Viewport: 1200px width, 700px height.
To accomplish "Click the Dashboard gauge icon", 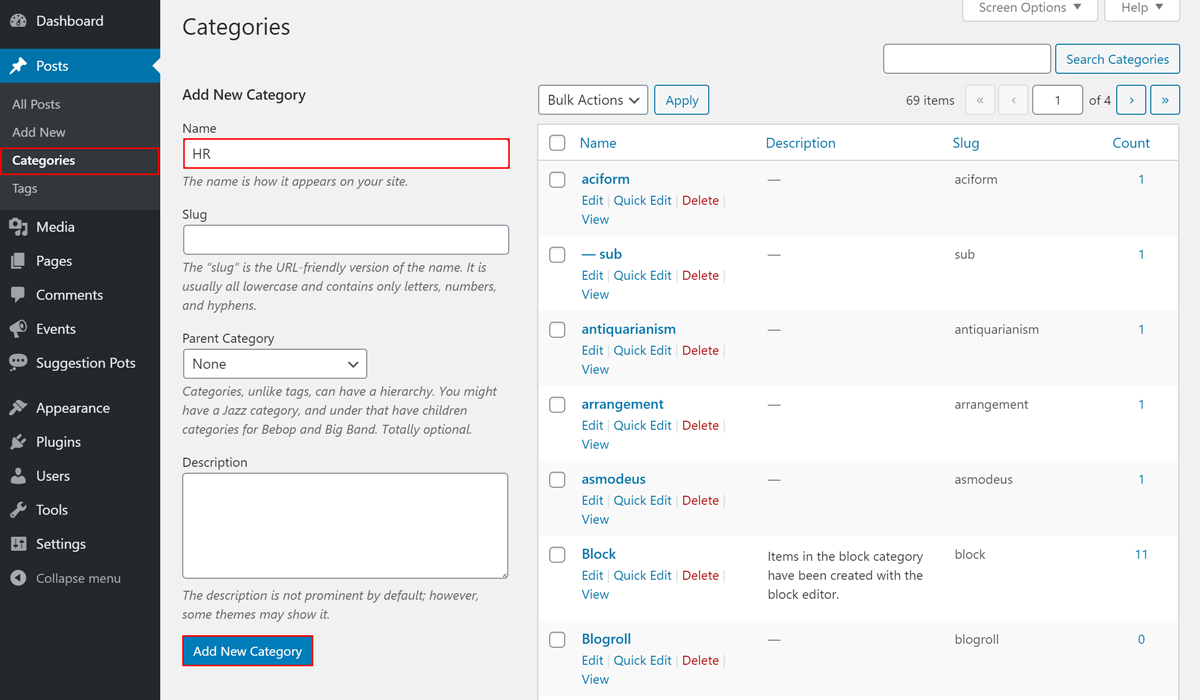I will [x=18, y=21].
